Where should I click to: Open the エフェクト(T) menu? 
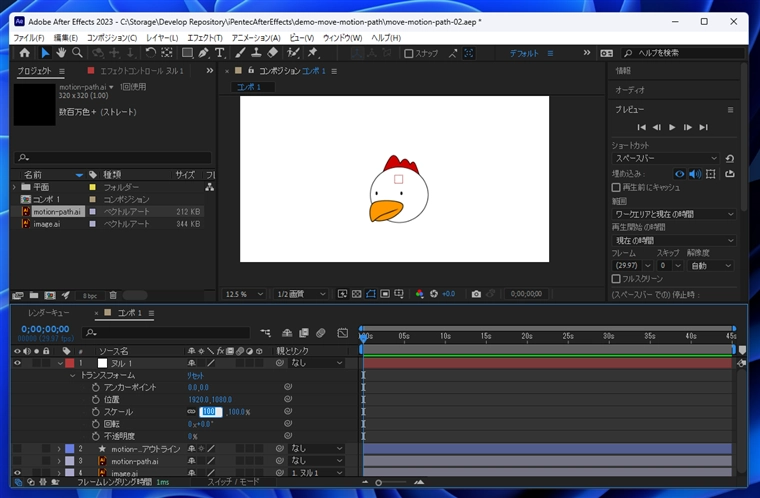click(x=205, y=37)
